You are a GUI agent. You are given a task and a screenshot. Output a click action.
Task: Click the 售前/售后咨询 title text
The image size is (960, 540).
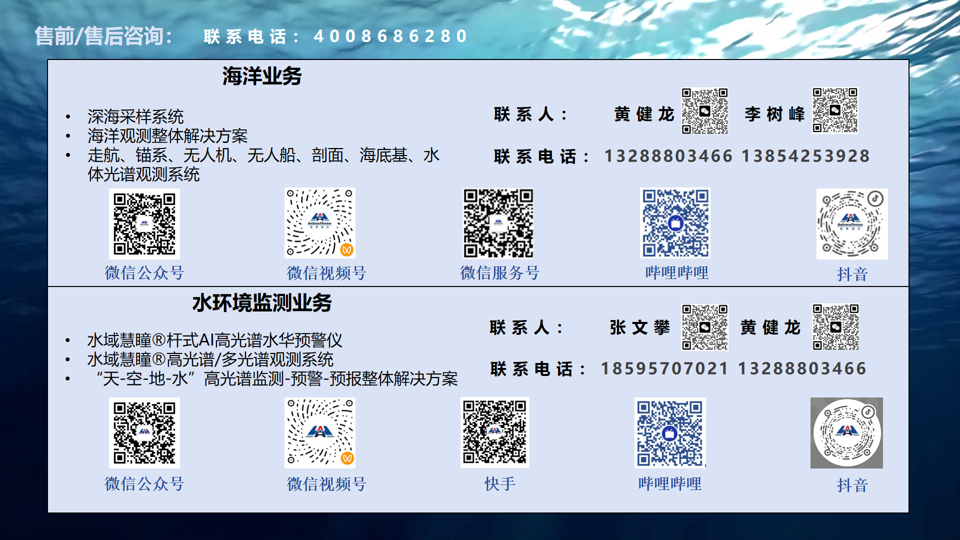coord(103,36)
